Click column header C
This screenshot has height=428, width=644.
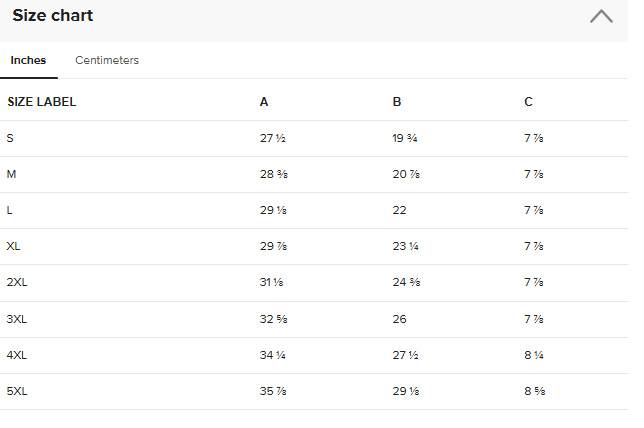pyautogui.click(x=528, y=102)
